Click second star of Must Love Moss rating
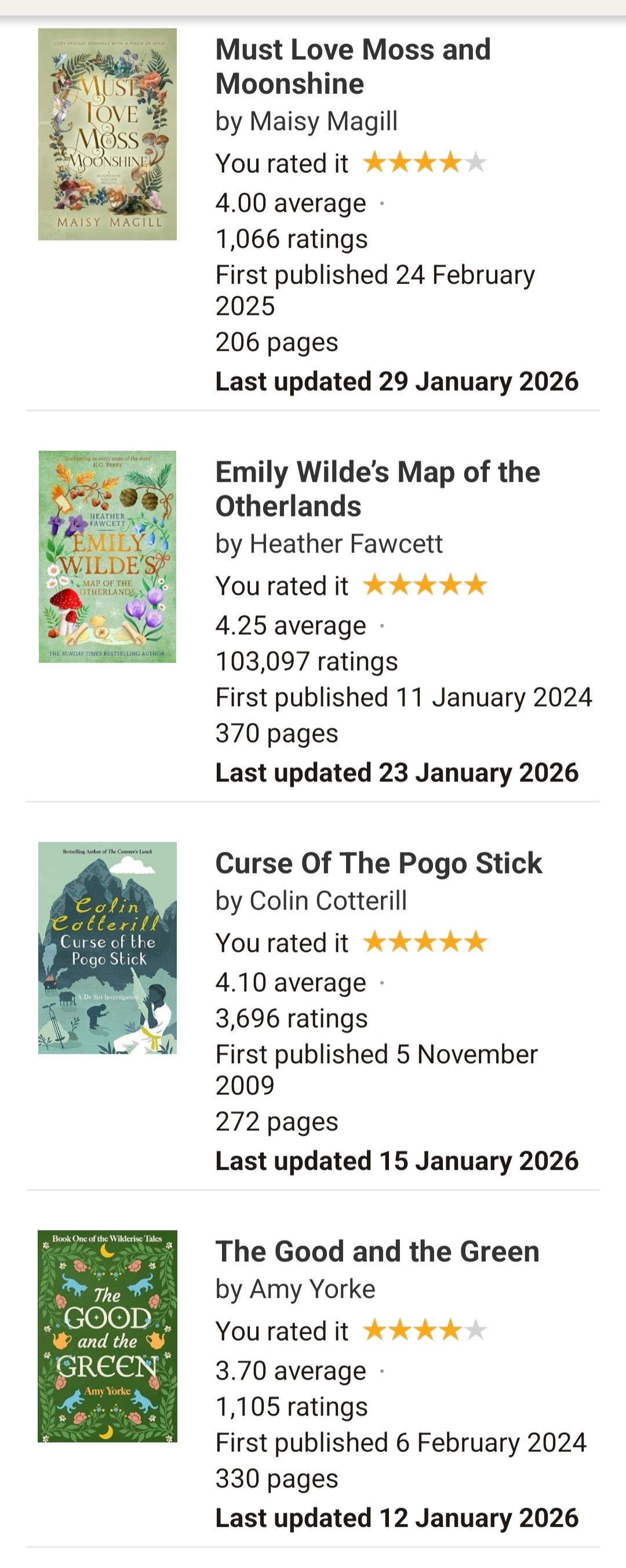The image size is (626, 1568). click(399, 162)
